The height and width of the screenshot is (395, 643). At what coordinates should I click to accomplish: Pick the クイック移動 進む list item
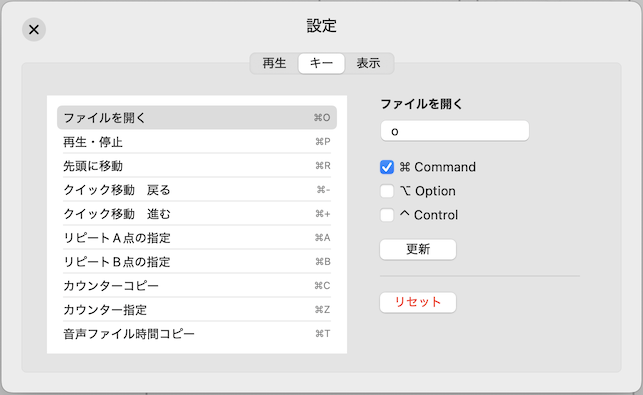[197, 214]
